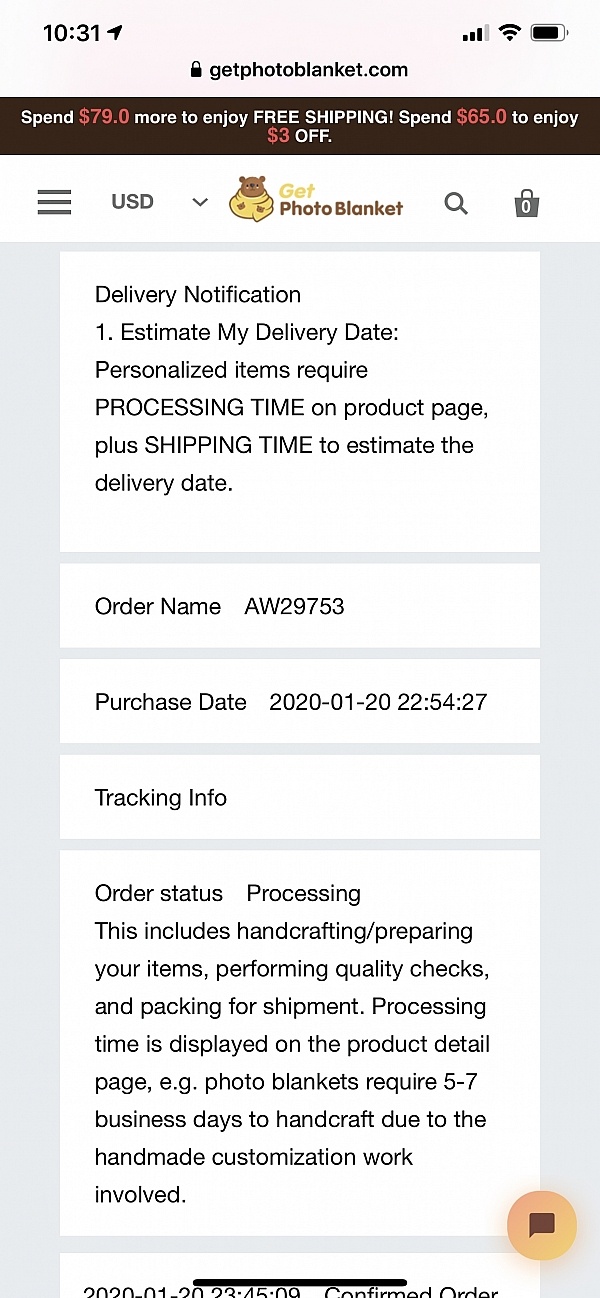Image resolution: width=600 pixels, height=1298 pixels.
Task: Select the Tracking Info row
Action: [300, 797]
